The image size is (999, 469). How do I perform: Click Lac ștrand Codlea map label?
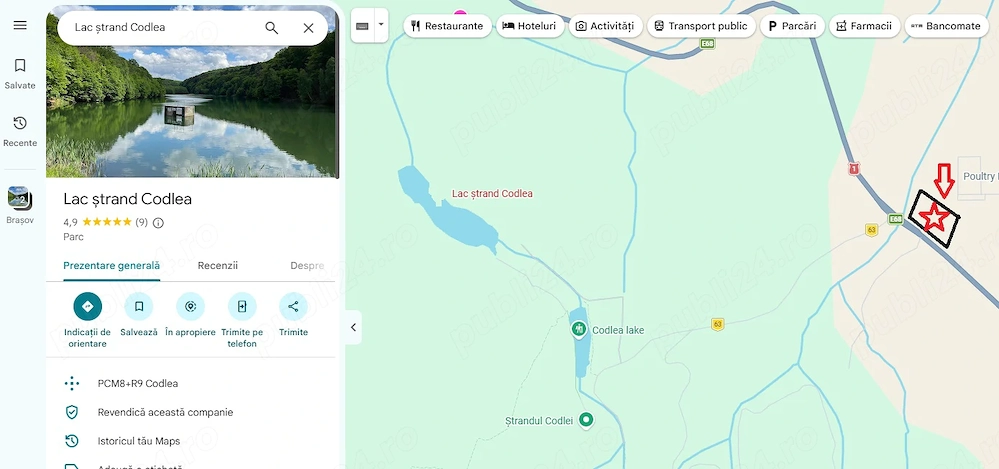tap(492, 193)
